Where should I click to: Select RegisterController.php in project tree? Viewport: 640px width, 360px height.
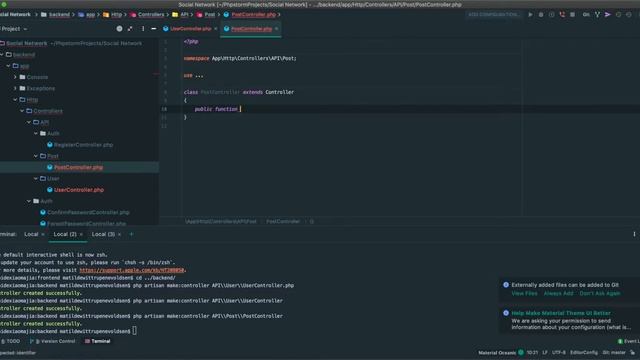click(83, 145)
